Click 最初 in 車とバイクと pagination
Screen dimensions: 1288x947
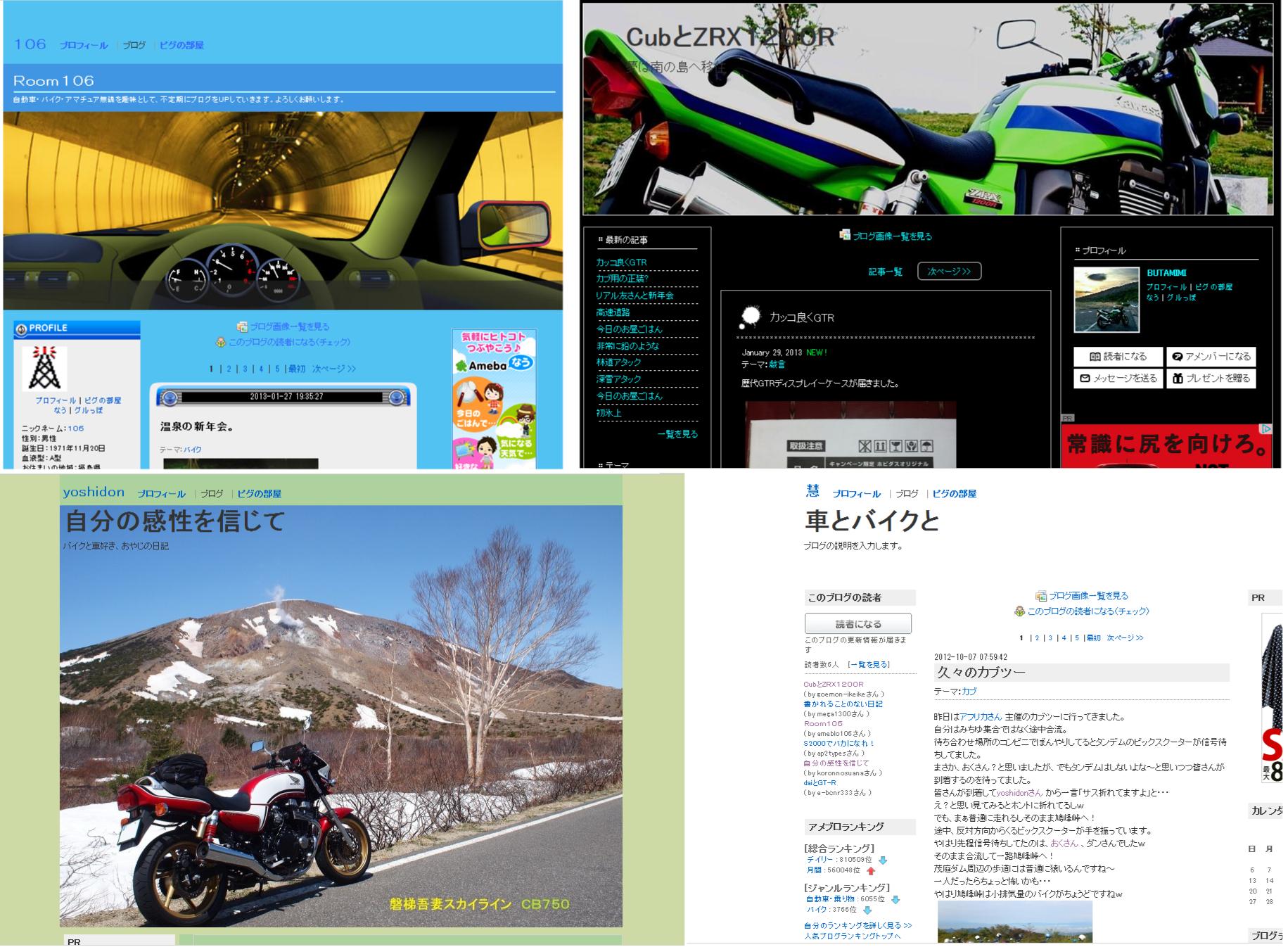point(1093,638)
